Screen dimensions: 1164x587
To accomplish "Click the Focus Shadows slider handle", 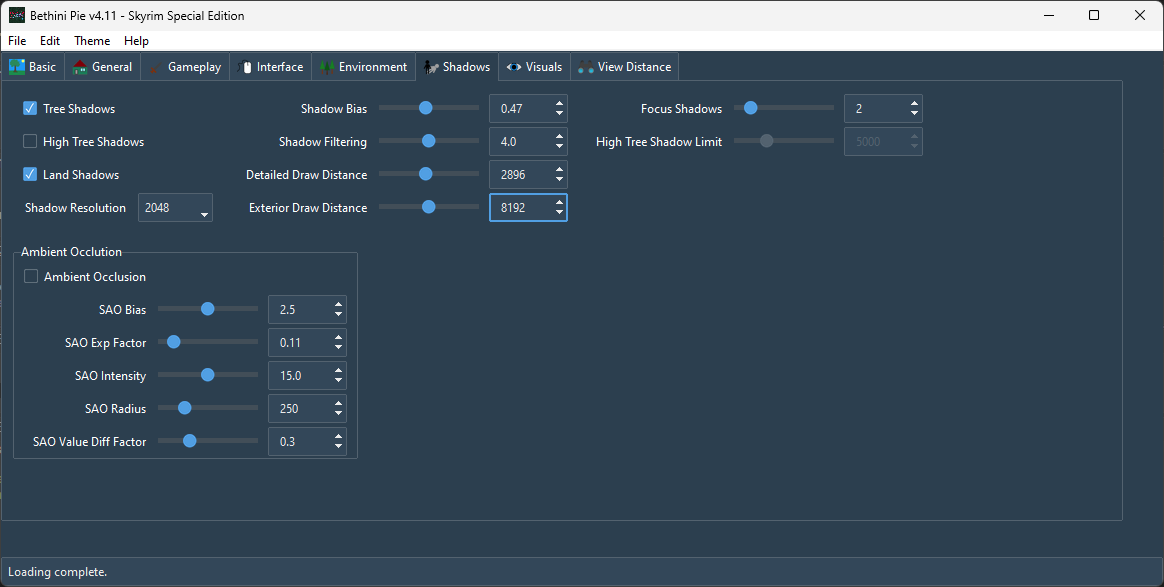I will (x=751, y=108).
